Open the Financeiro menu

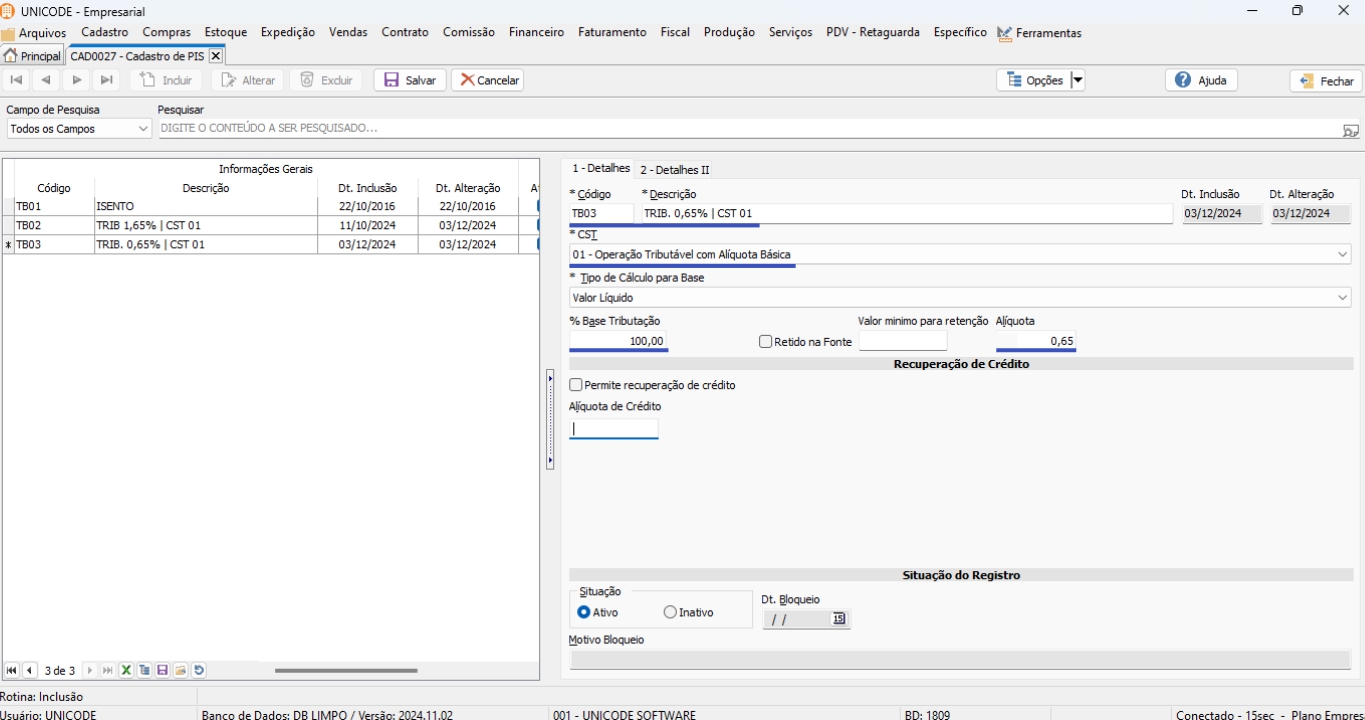point(536,32)
